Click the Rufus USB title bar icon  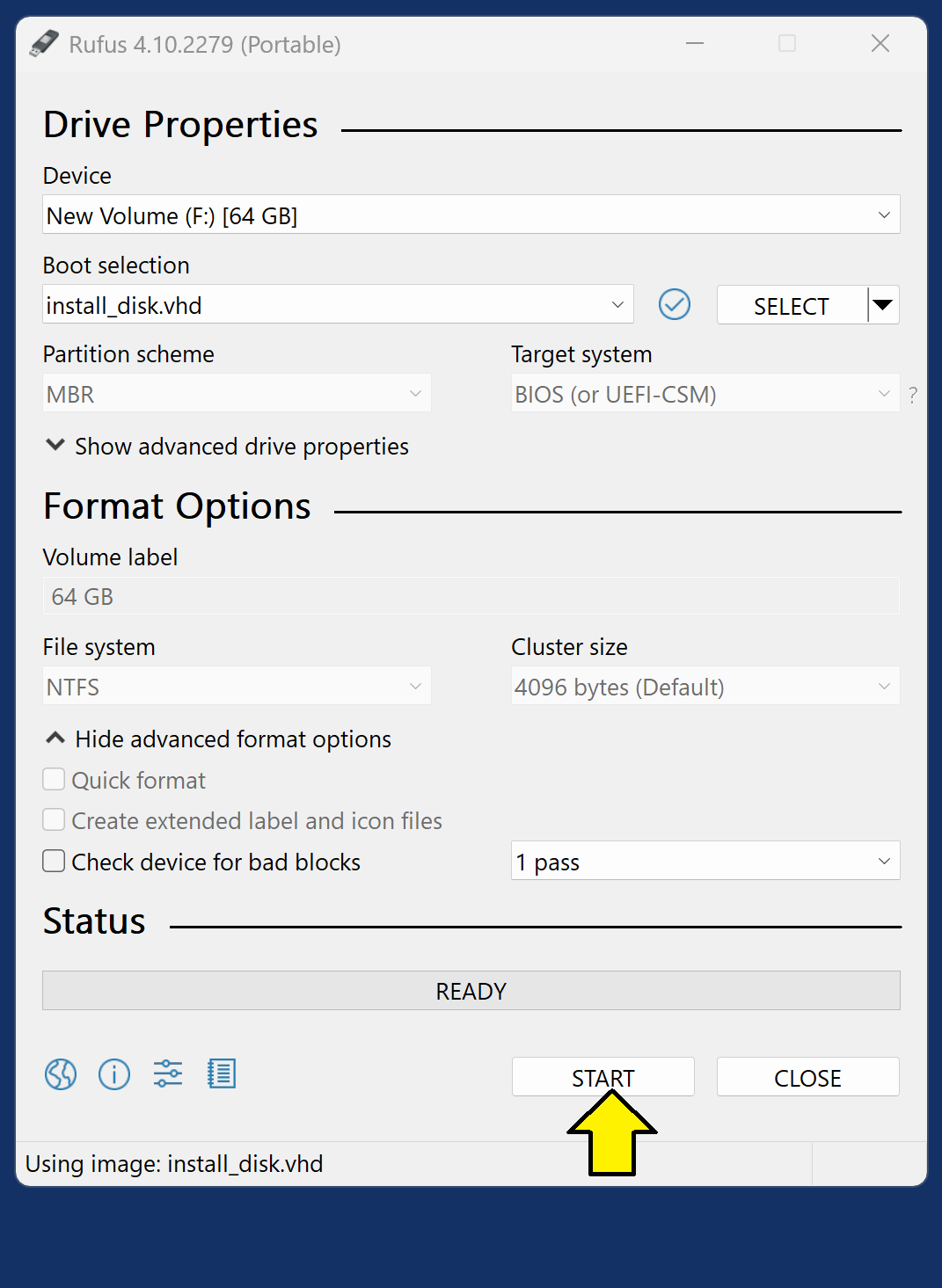click(44, 44)
